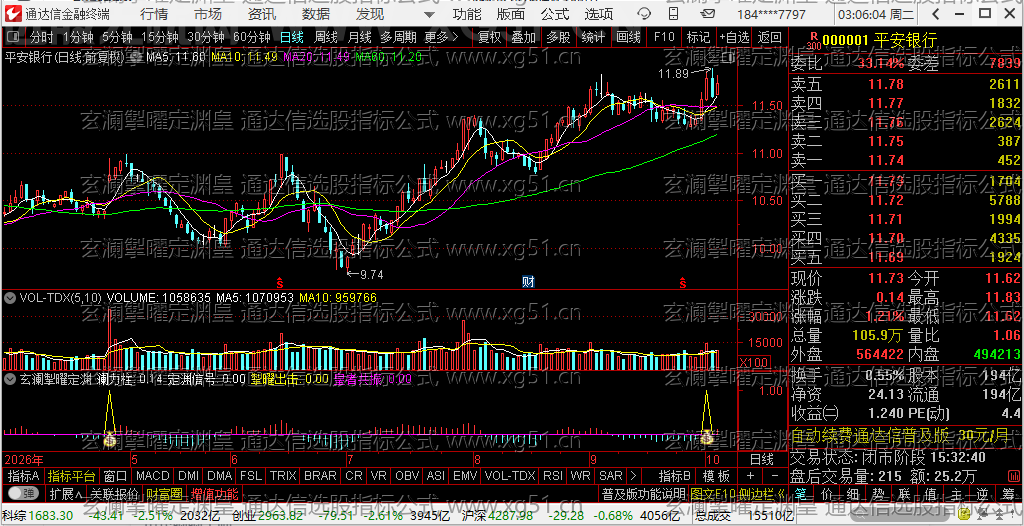Click the red S marker below July low
The height and width of the screenshot is (526, 1024).
pos(280,283)
